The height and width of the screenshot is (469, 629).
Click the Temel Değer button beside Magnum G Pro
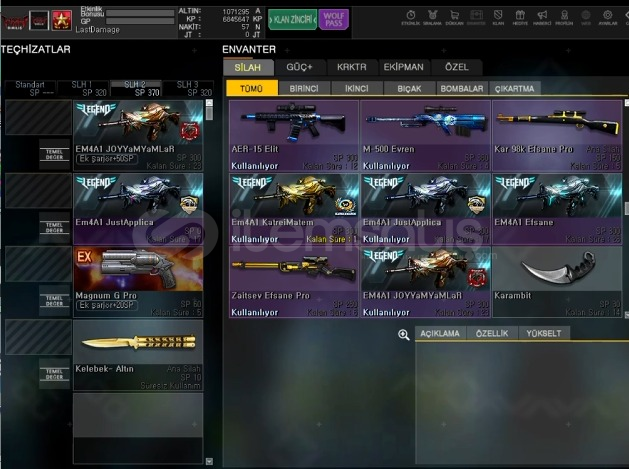(x=55, y=301)
